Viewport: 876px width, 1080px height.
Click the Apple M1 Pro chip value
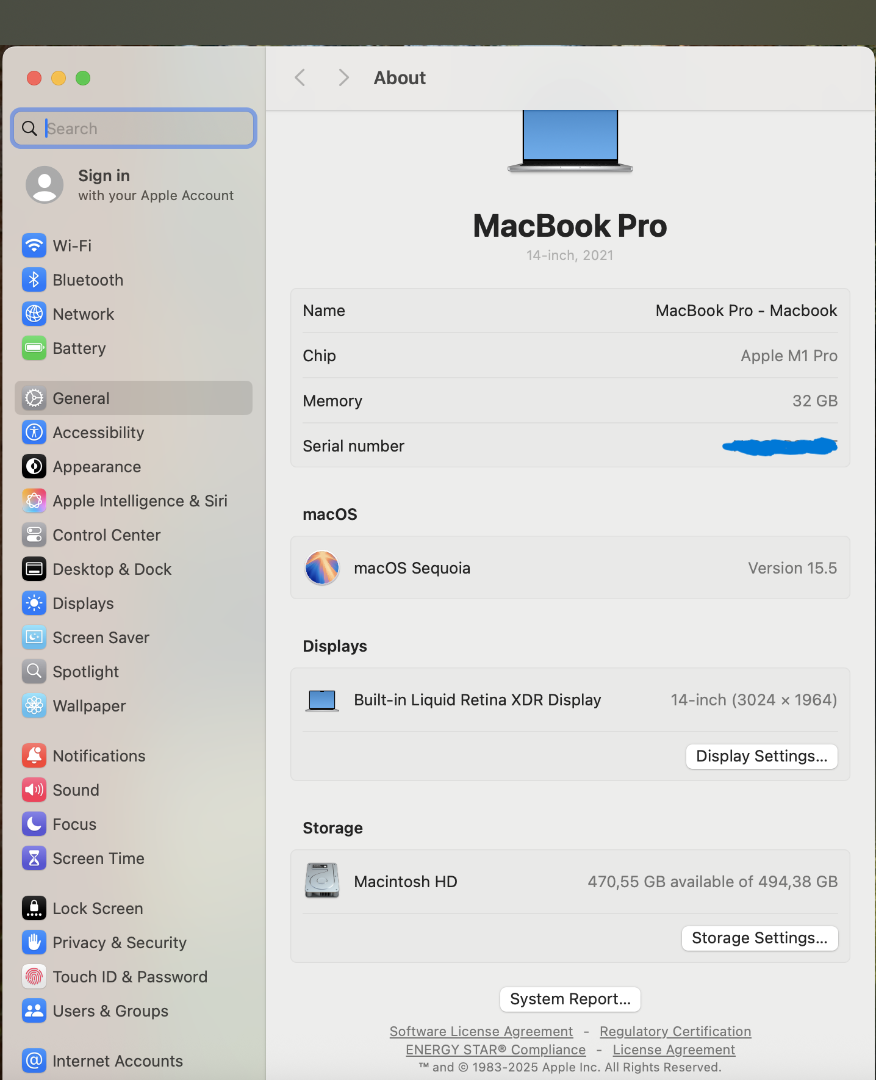pyautogui.click(x=789, y=355)
